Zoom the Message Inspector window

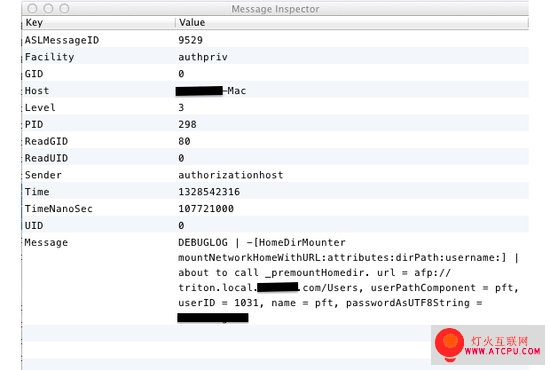pyautogui.click(x=64, y=8)
